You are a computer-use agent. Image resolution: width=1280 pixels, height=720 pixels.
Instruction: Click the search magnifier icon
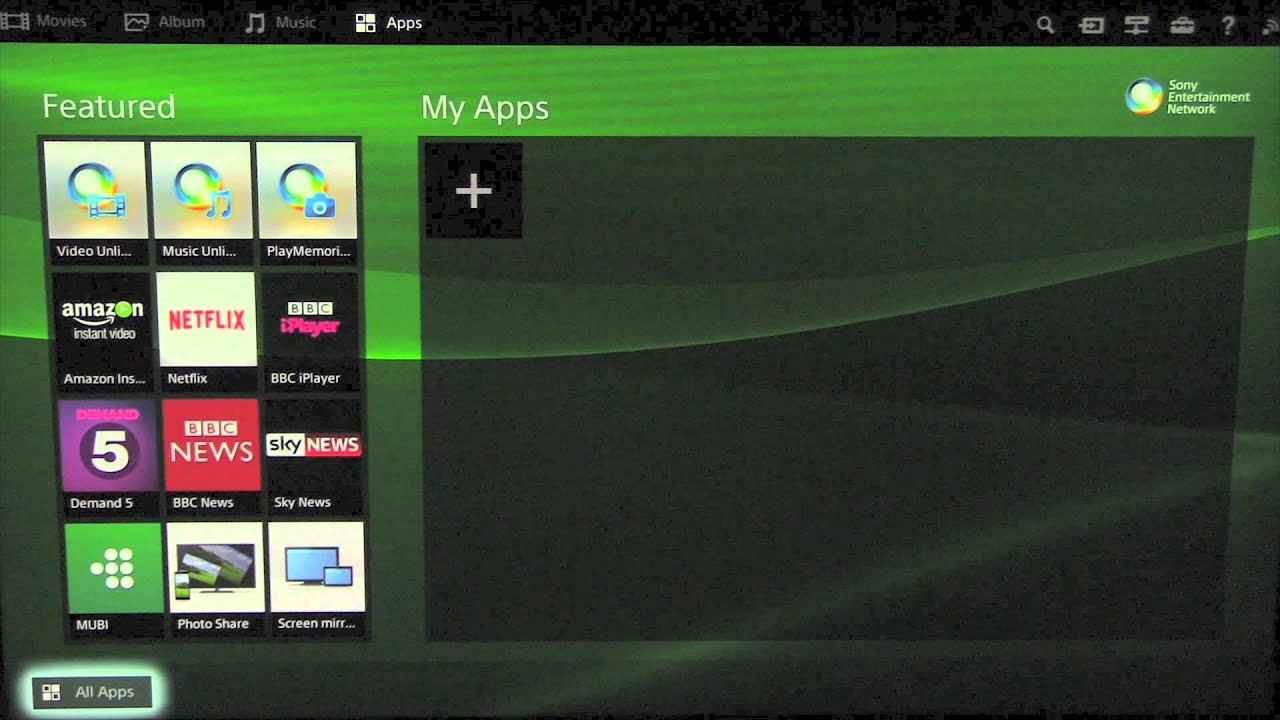1045,25
